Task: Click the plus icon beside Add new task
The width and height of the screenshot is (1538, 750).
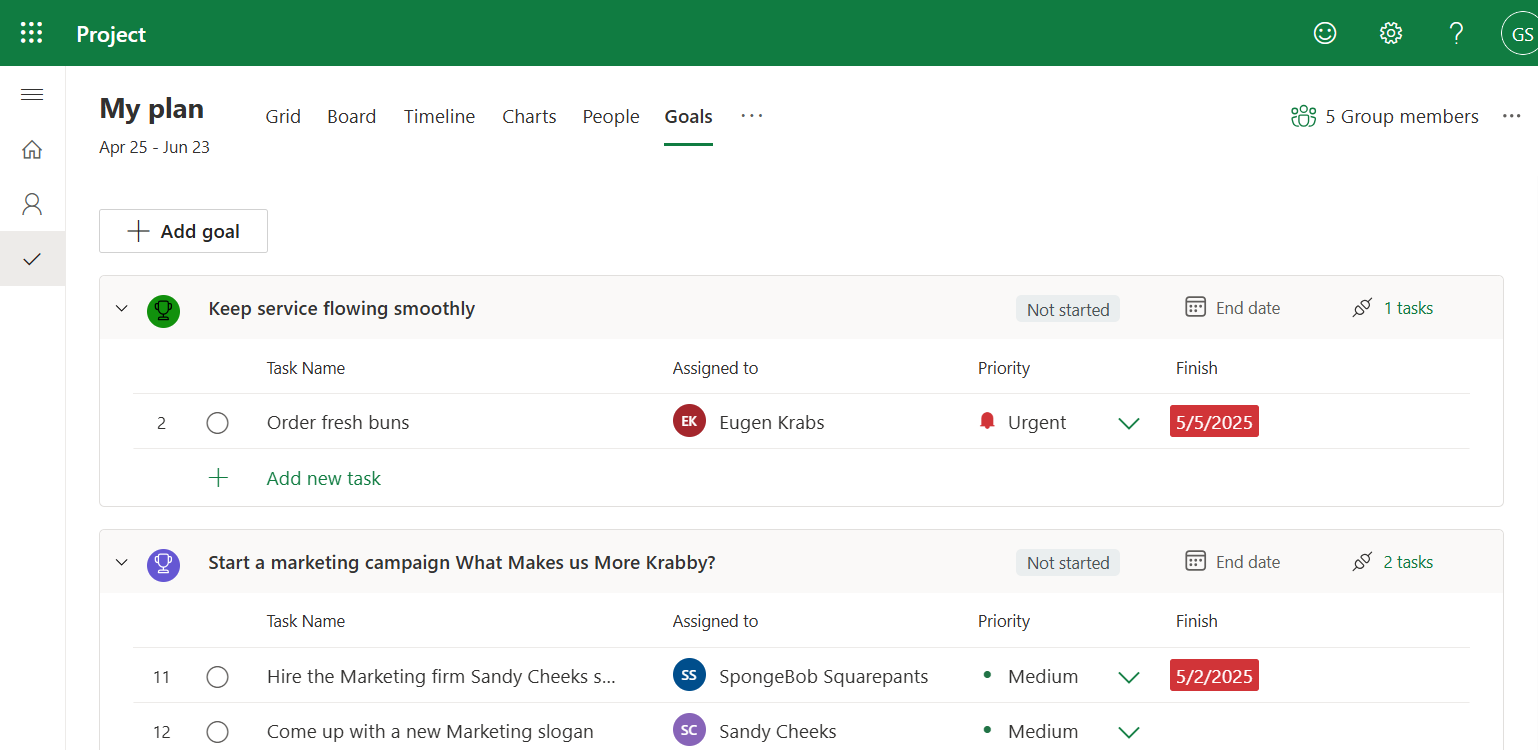Action: click(x=218, y=478)
